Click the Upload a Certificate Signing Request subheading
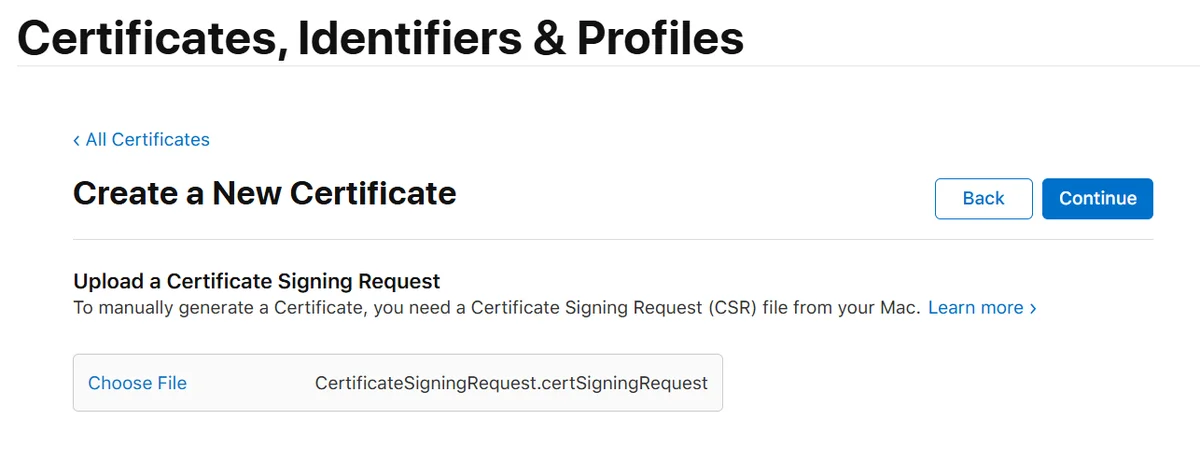The width and height of the screenshot is (1200, 449). tap(257, 281)
